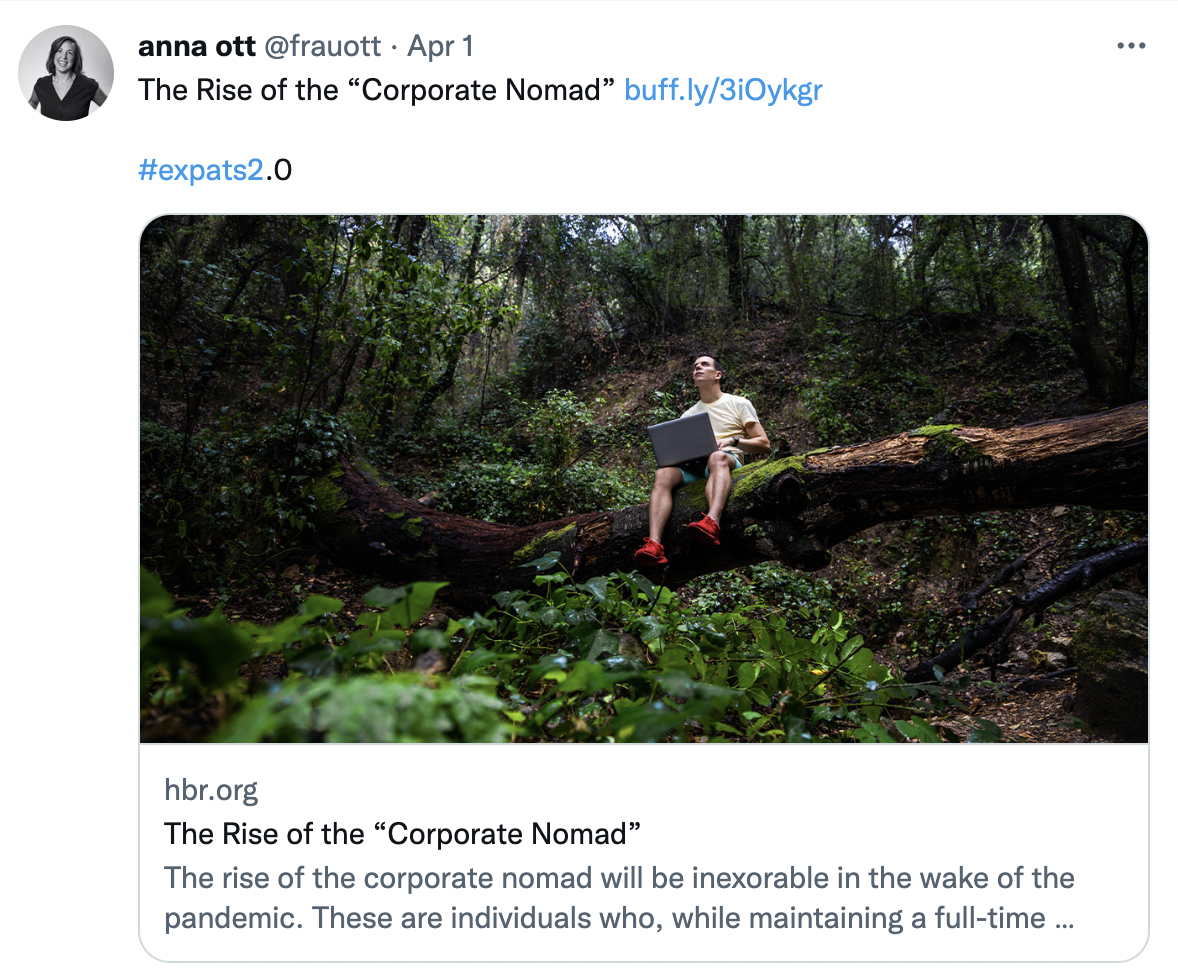Follow the buff.ly/3iOykgr short link
This screenshot has width=1178, height=976.
(x=723, y=90)
